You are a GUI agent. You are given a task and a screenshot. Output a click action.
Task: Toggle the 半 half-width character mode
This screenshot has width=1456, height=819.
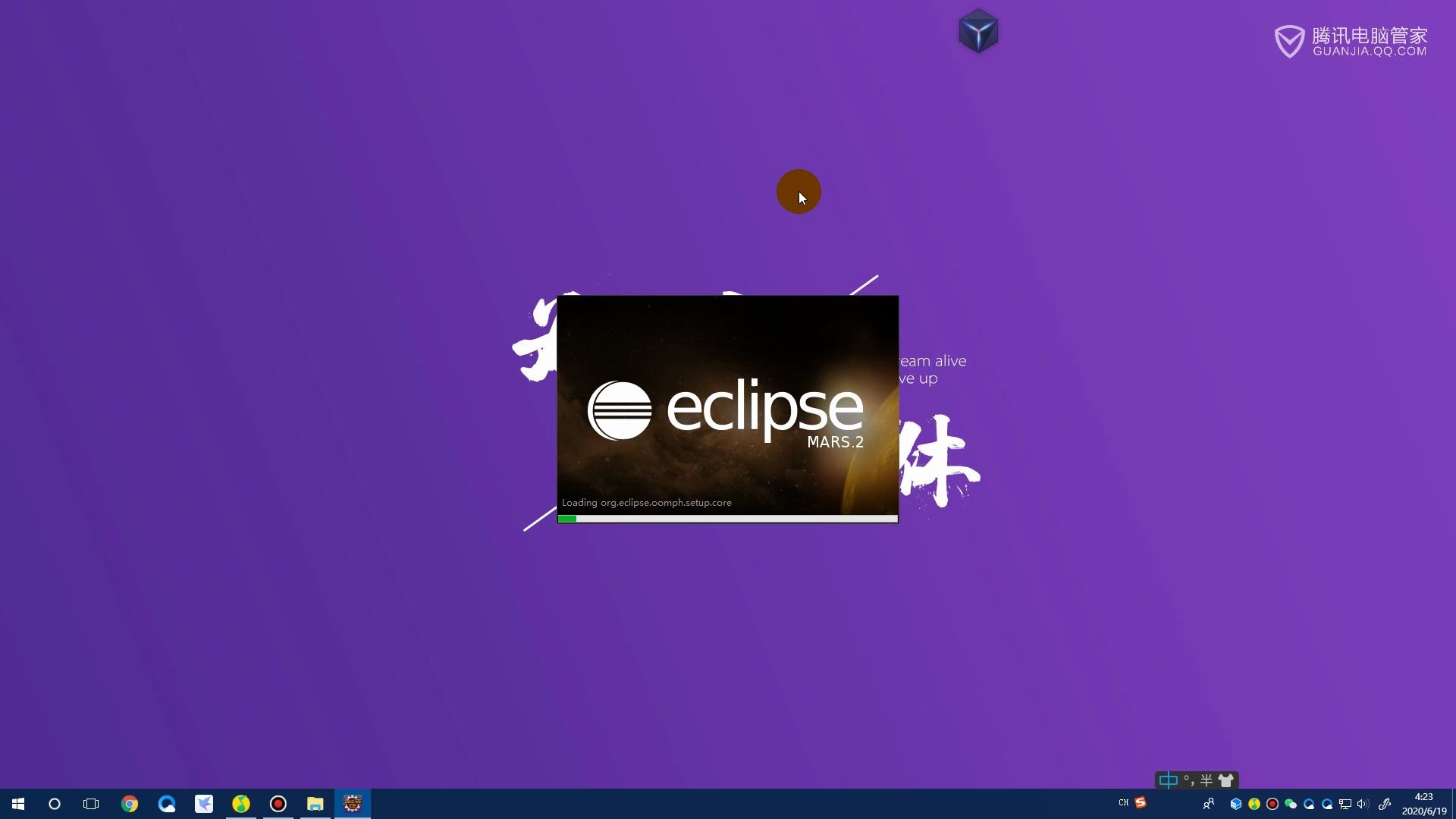pos(1207,780)
